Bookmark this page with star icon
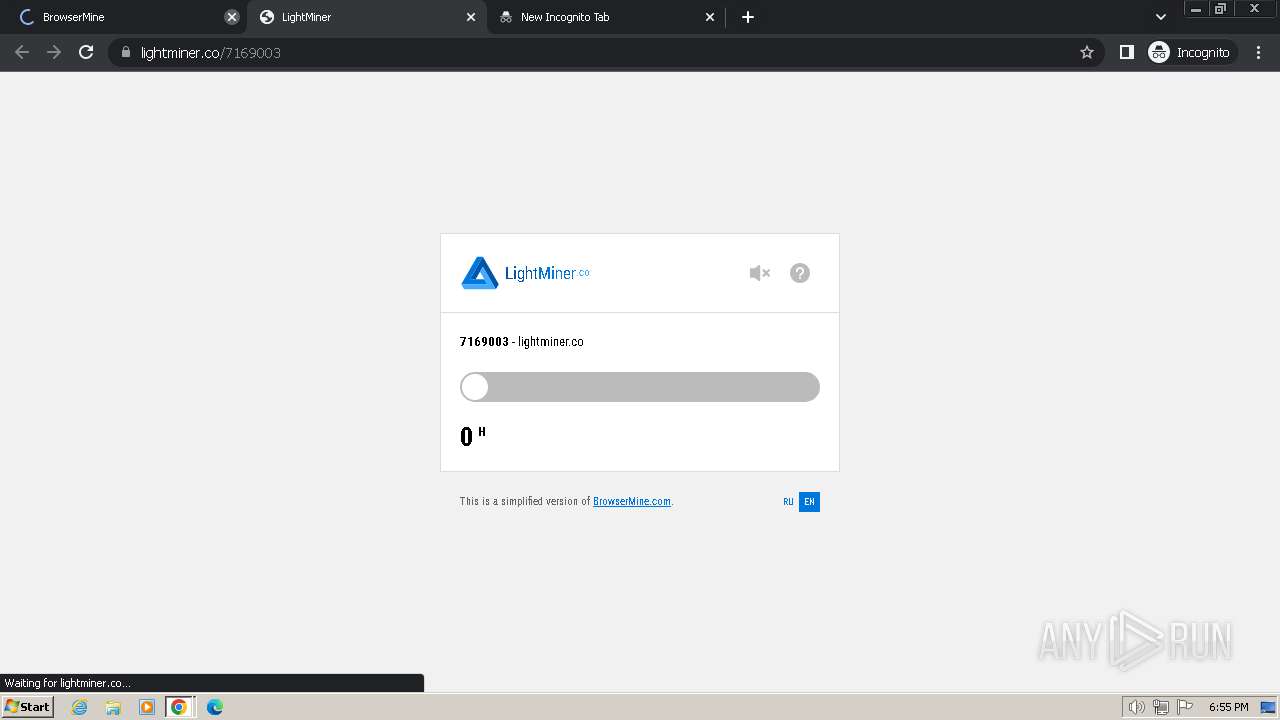 pyautogui.click(x=1087, y=52)
